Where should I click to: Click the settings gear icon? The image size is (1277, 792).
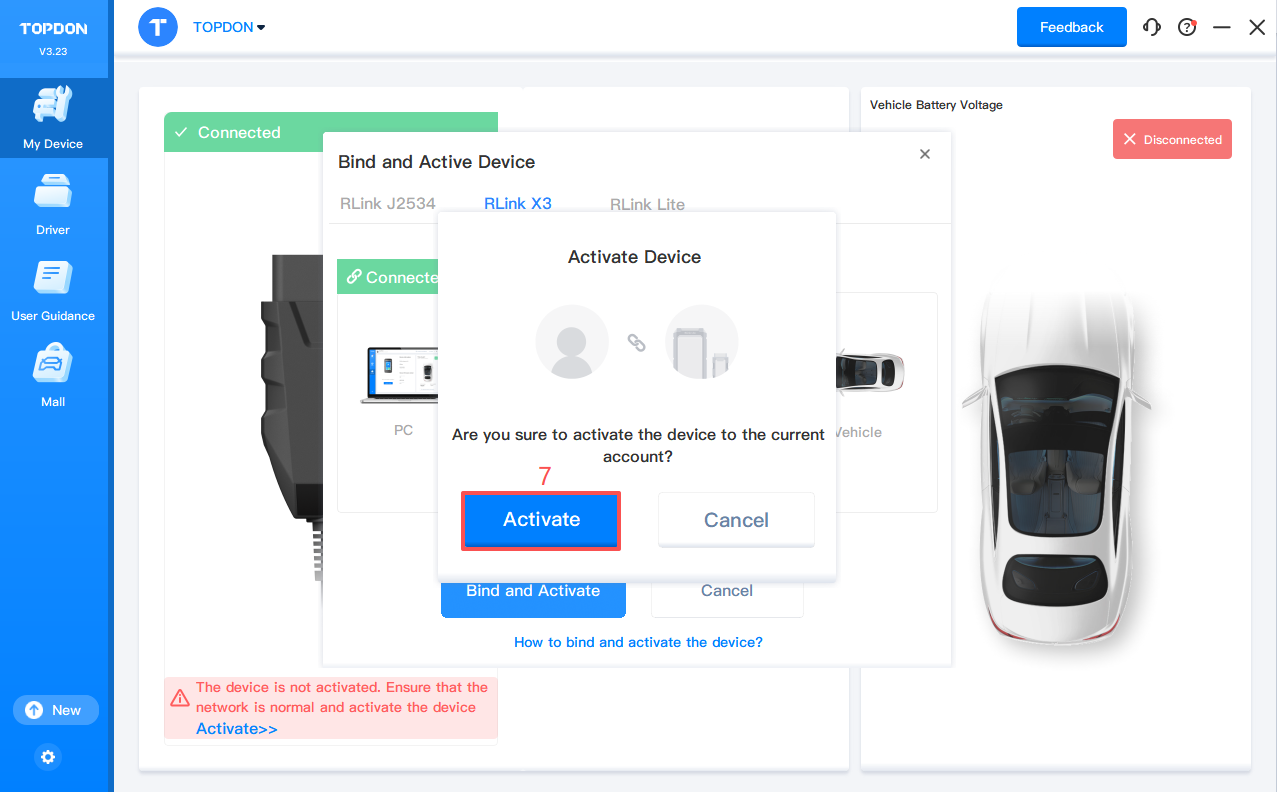tap(48, 757)
